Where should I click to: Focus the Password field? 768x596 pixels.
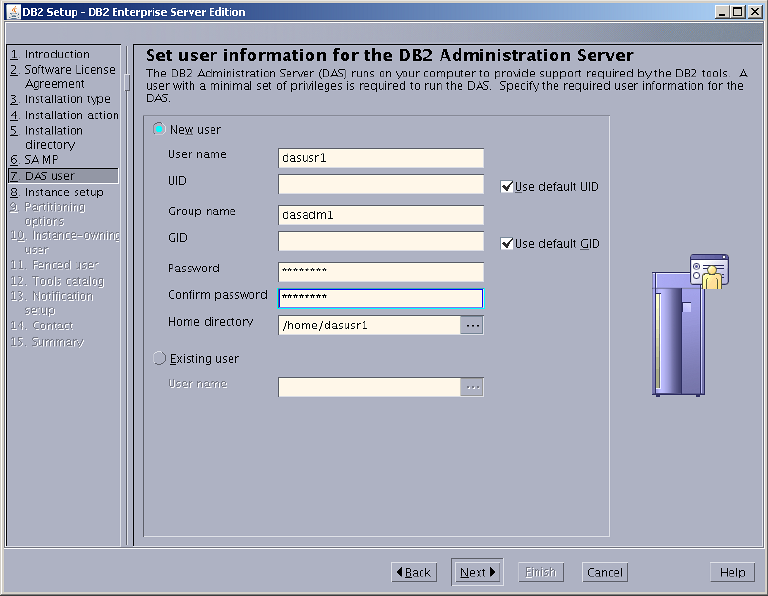pos(381,272)
